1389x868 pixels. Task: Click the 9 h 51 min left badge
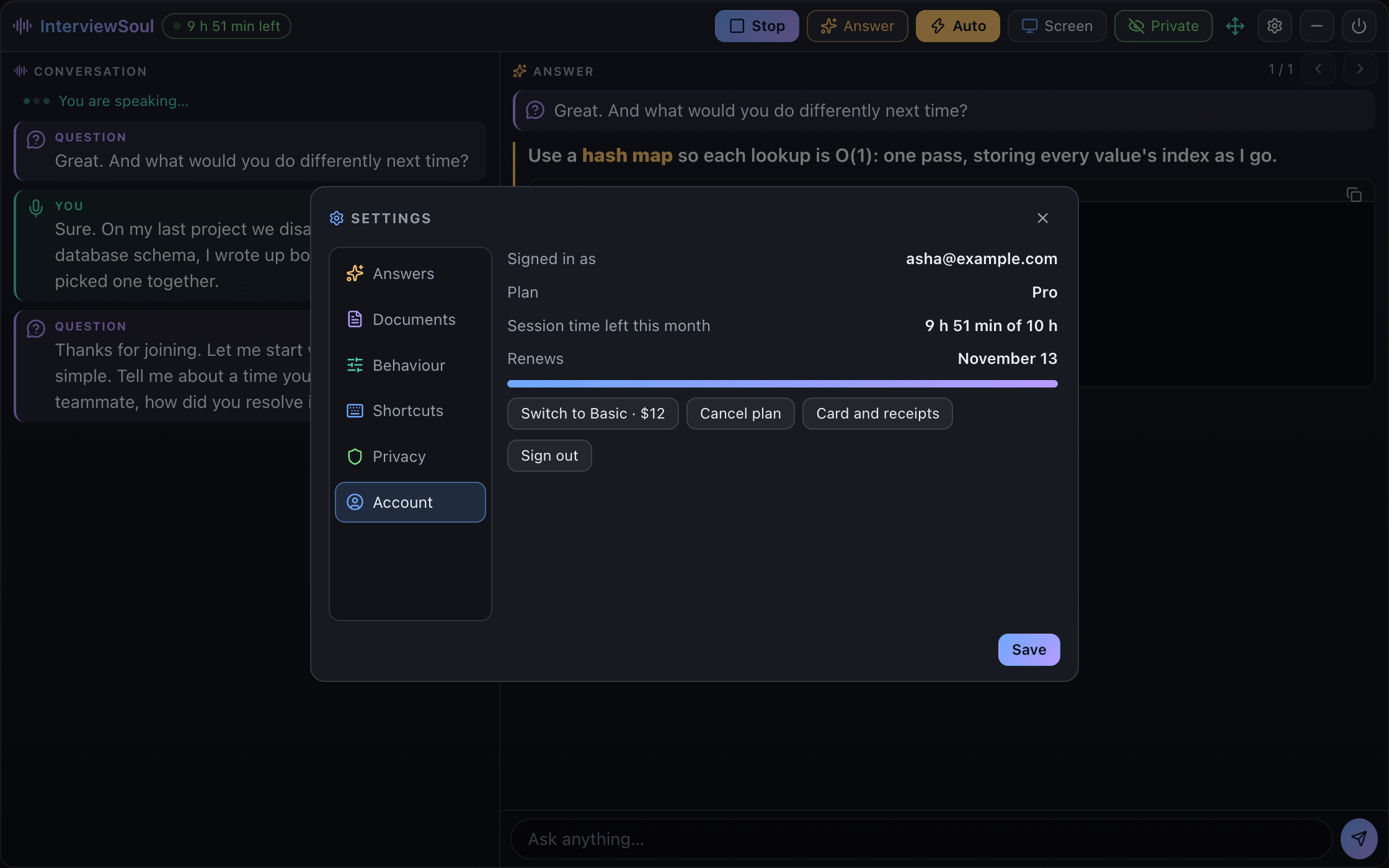tap(226, 26)
